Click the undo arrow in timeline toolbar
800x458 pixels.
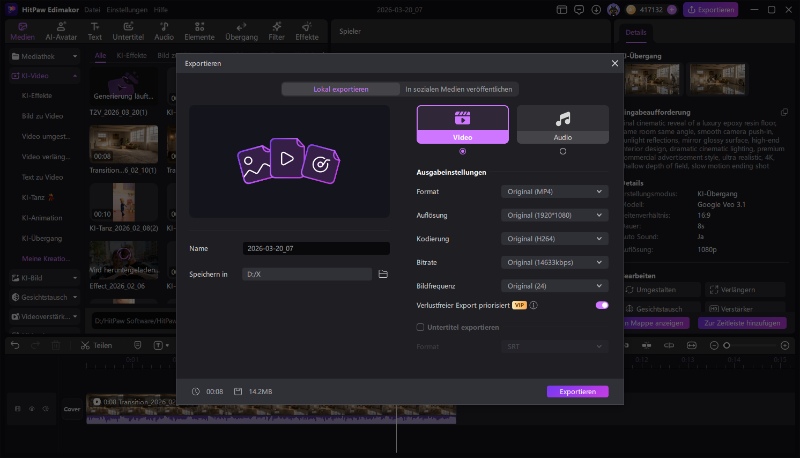[x=15, y=345]
